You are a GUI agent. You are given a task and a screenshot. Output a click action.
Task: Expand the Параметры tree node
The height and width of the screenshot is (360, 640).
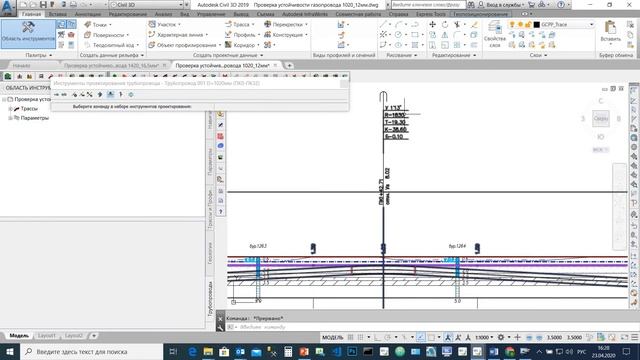(x=10, y=118)
